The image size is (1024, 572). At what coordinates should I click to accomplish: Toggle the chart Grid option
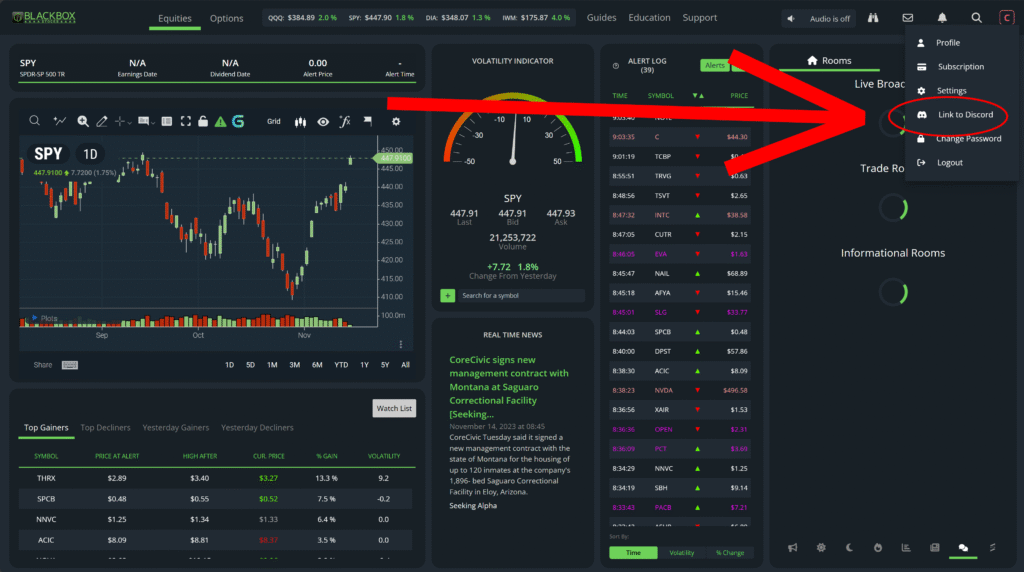274,121
